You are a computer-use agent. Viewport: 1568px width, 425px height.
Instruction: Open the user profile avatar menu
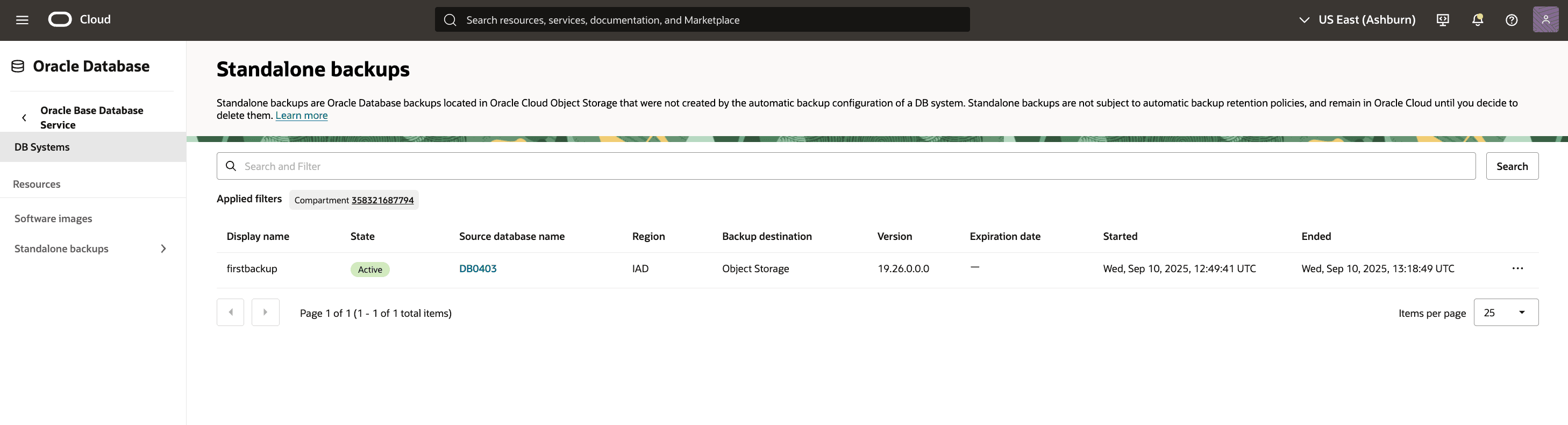(x=1545, y=19)
